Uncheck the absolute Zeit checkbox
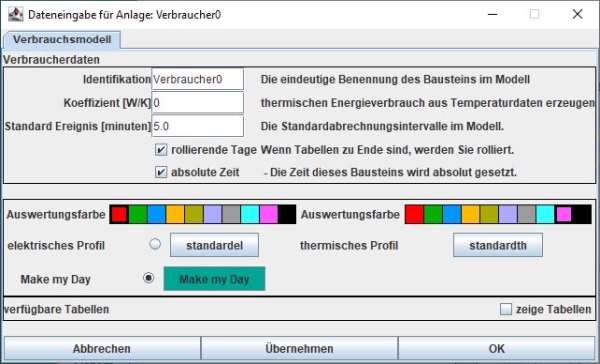600x364 pixels. coord(161,172)
